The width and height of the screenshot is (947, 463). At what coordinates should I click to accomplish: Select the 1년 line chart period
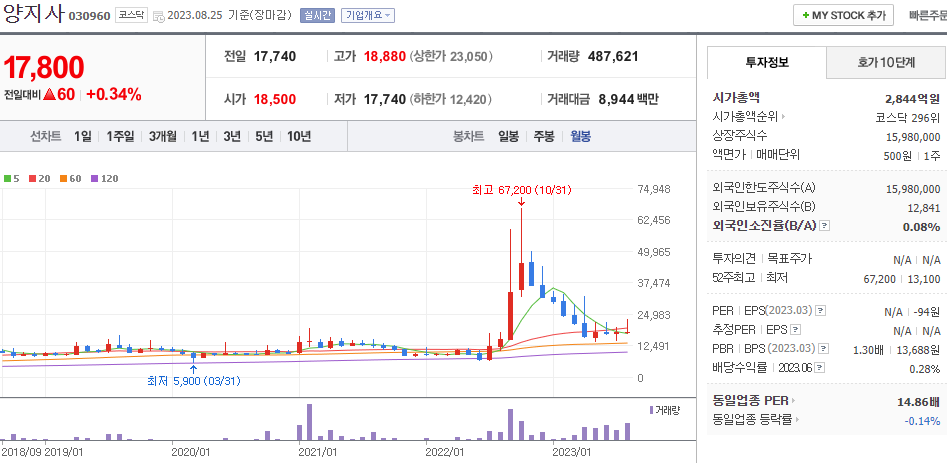(201, 136)
